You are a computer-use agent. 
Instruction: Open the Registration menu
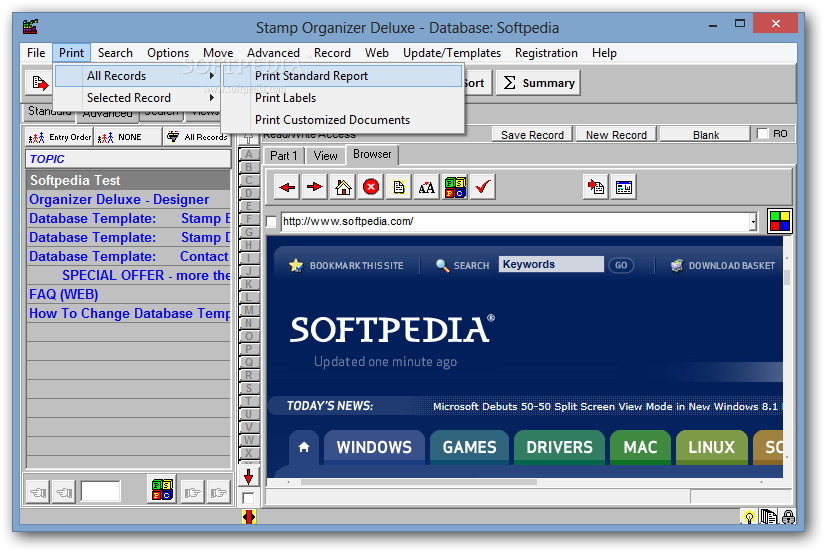tap(546, 53)
